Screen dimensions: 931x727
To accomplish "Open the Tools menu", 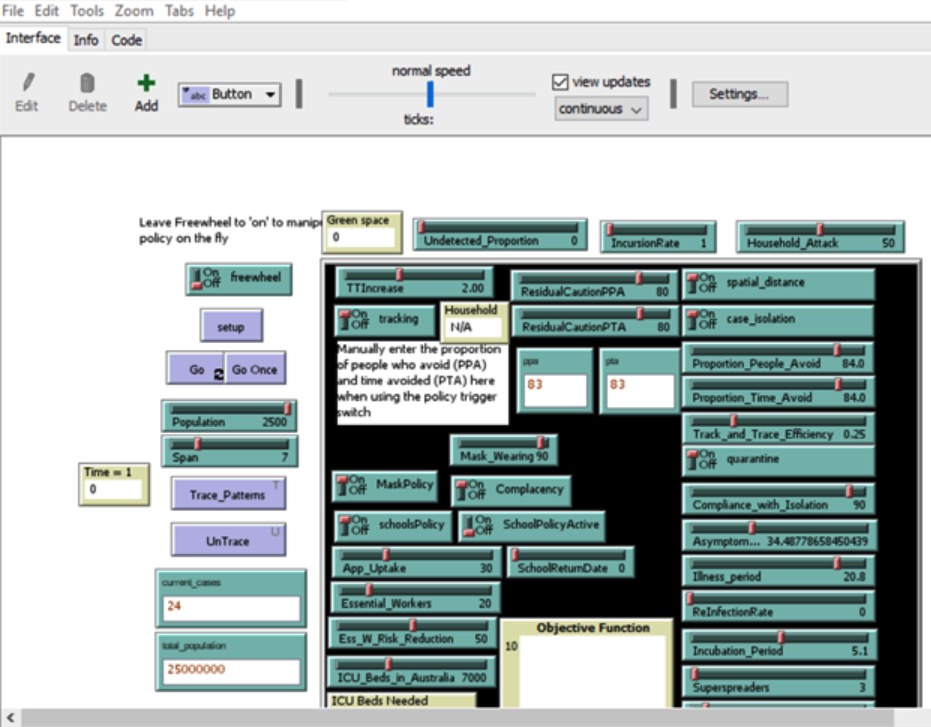I will (87, 11).
